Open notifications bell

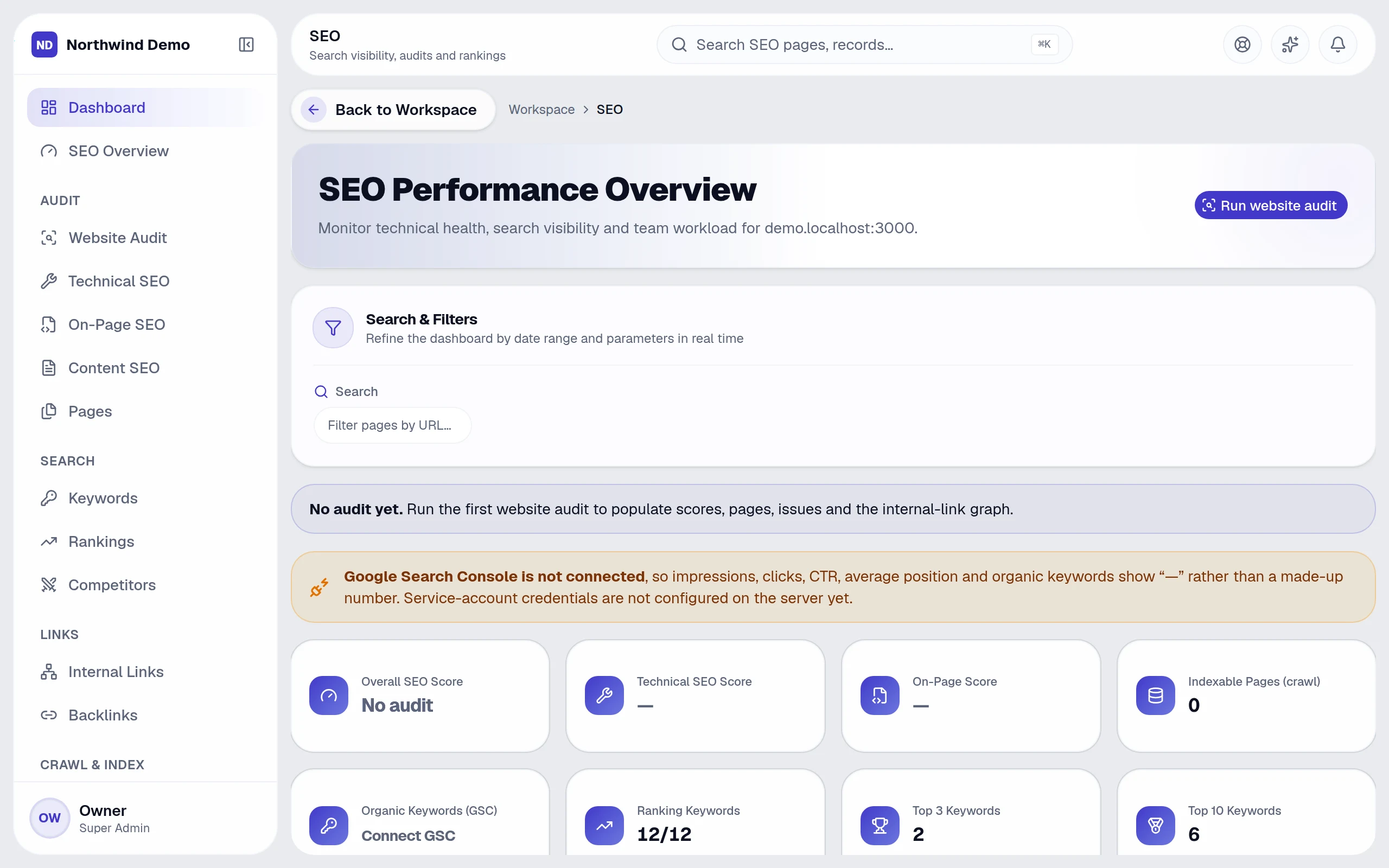coord(1337,44)
